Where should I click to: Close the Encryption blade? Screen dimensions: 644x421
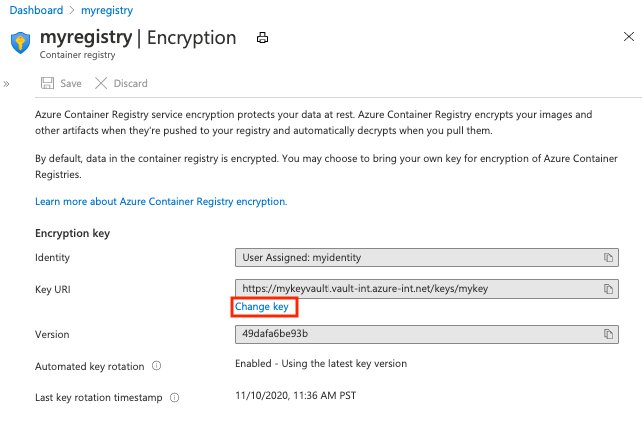[x=626, y=37]
